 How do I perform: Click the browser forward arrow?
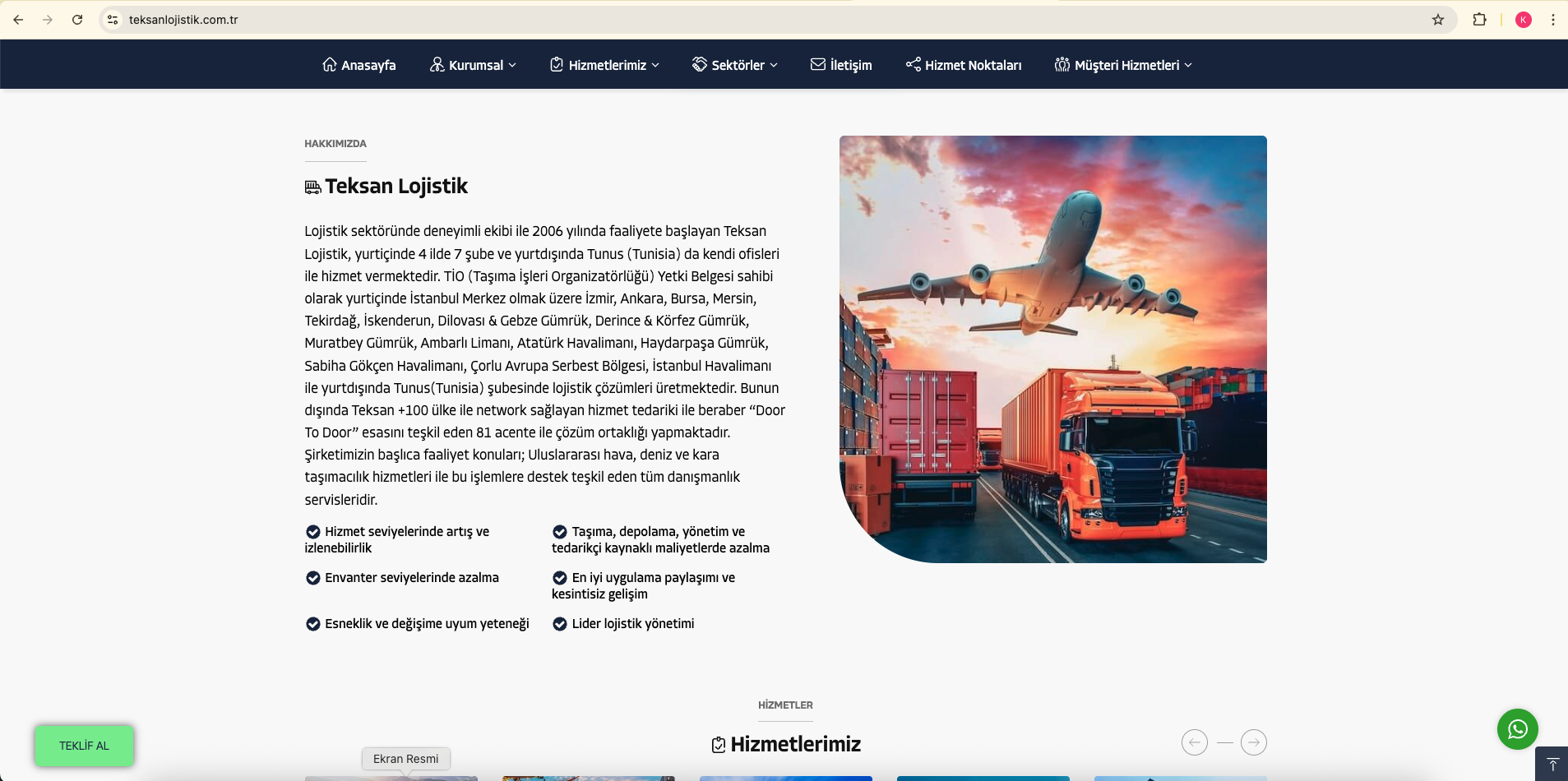[48, 20]
